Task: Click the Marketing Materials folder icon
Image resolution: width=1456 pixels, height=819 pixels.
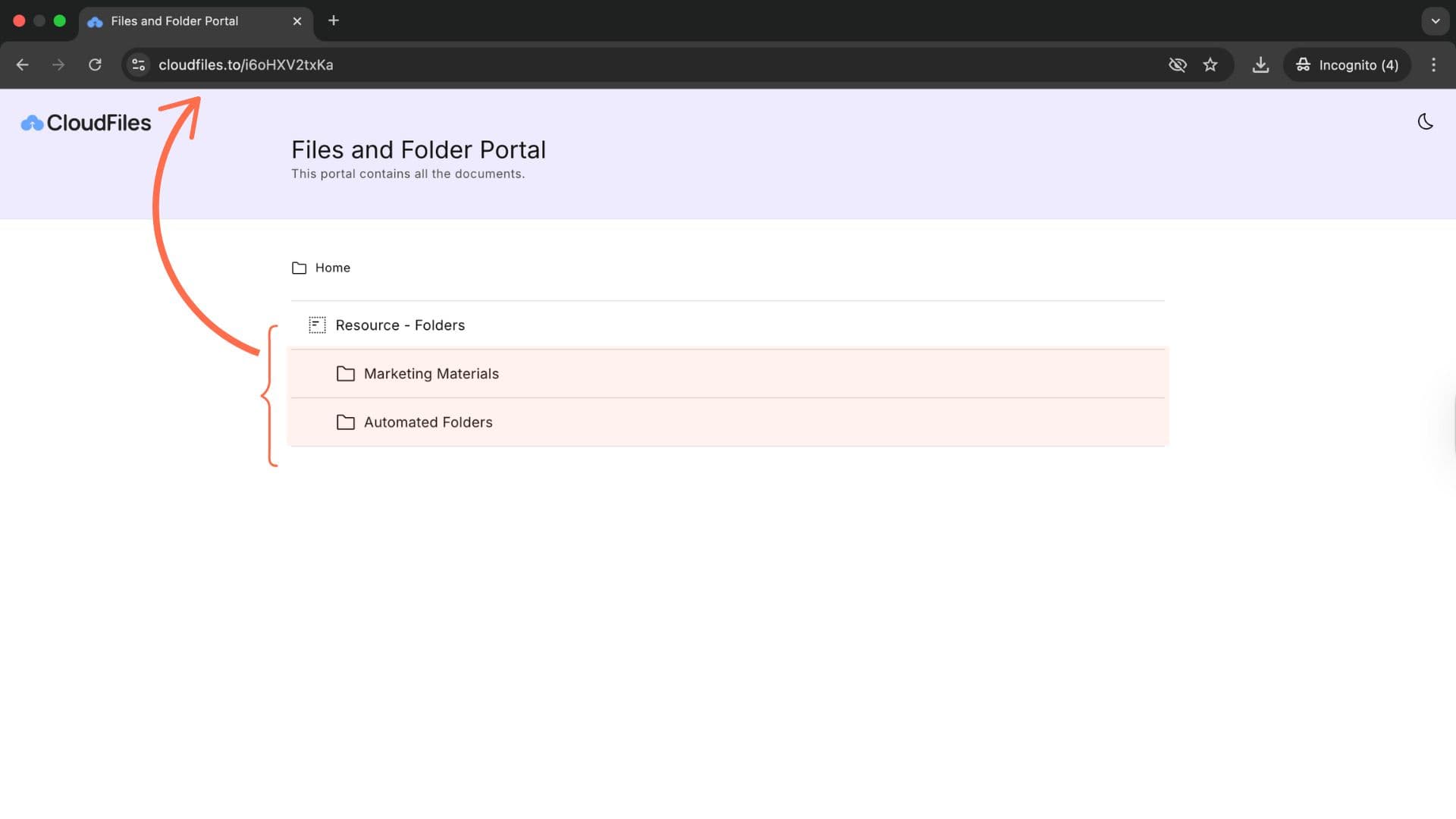Action: tap(346, 374)
